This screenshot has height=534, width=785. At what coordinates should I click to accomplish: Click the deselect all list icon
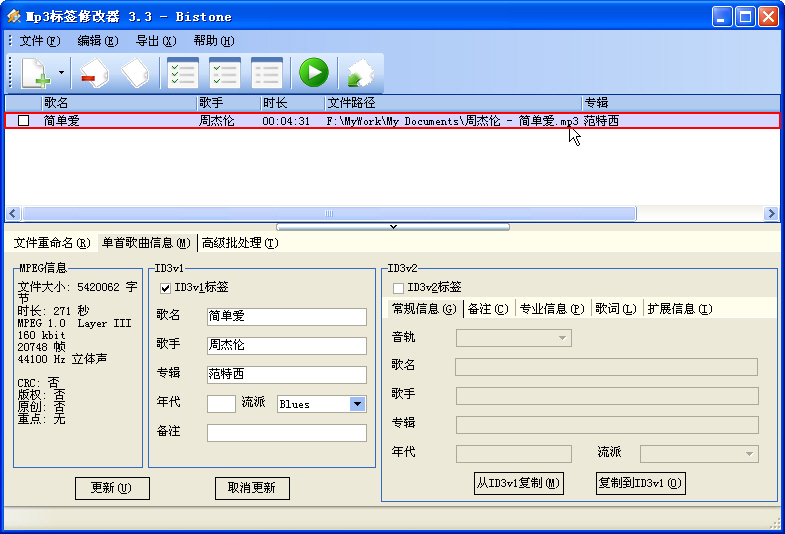[266, 73]
